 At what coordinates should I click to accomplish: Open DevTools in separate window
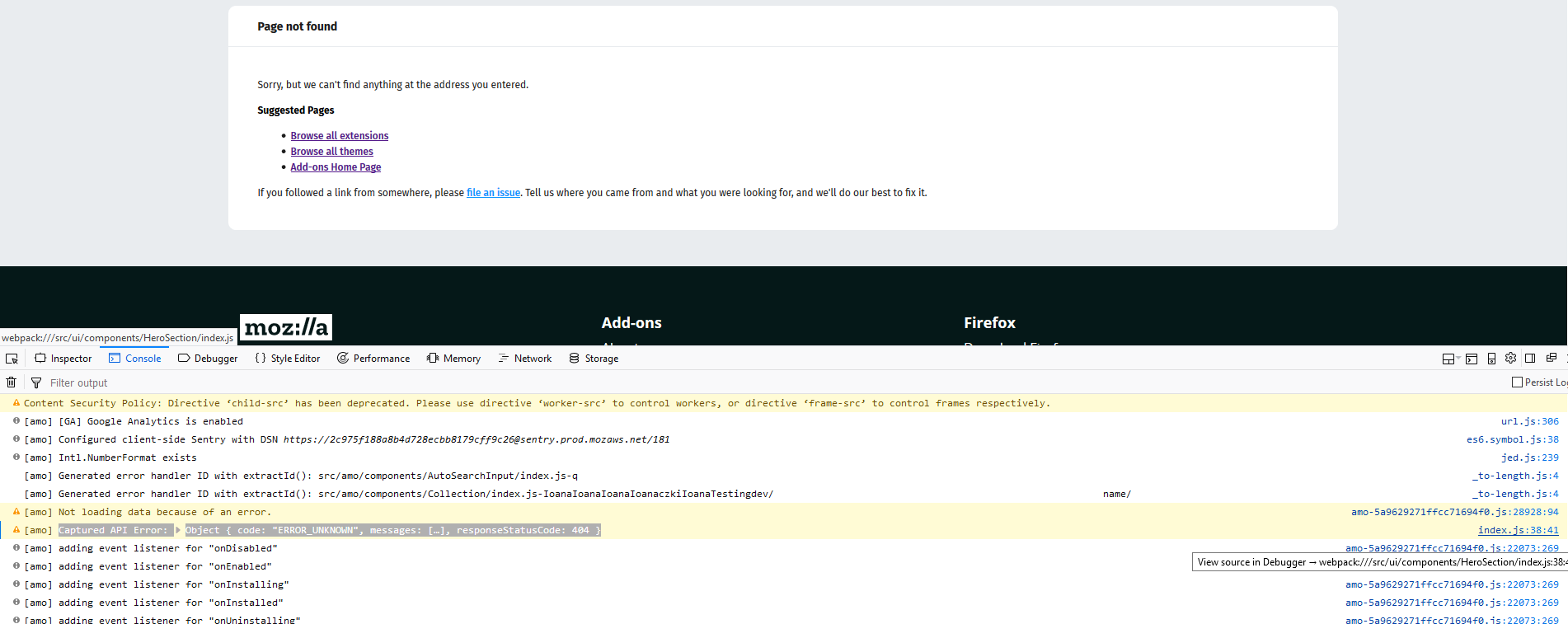click(1551, 358)
